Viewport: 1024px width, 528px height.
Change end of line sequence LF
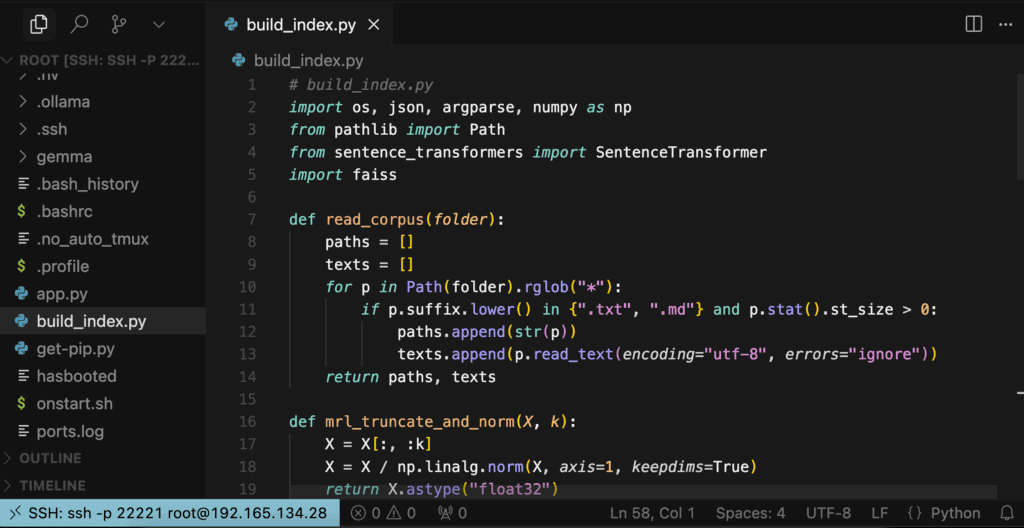tap(879, 513)
